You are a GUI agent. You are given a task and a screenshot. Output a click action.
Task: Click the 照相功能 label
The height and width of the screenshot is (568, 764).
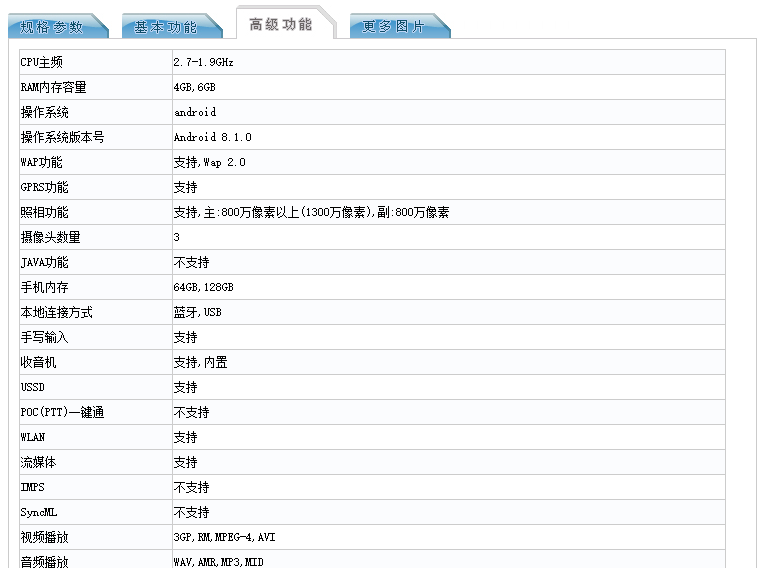tap(44, 212)
